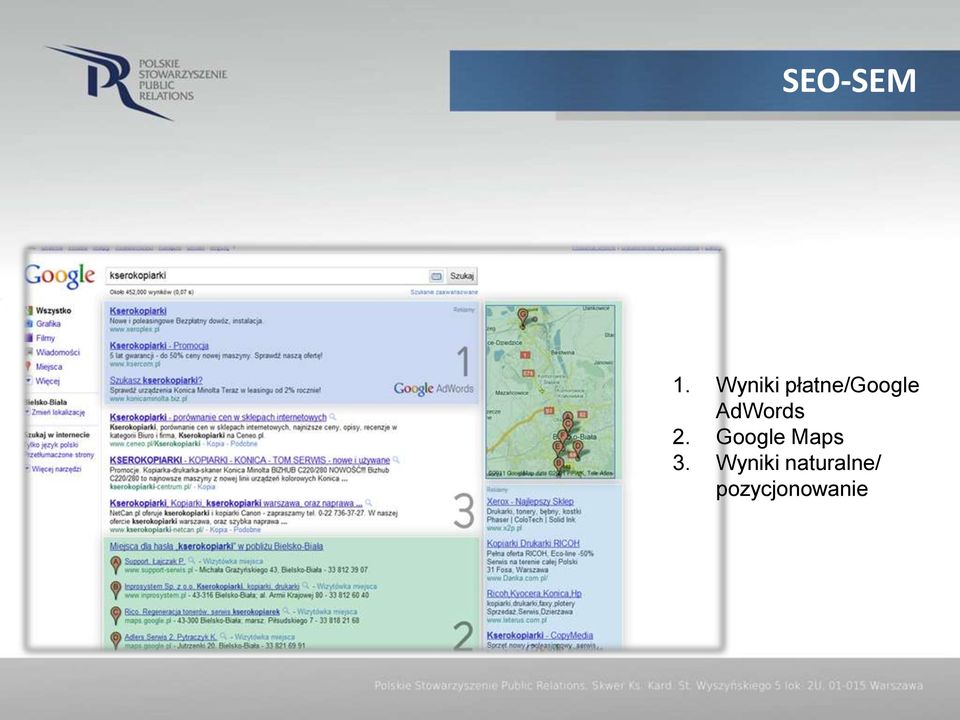Open Support Łajczak P. place listing

[155, 561]
